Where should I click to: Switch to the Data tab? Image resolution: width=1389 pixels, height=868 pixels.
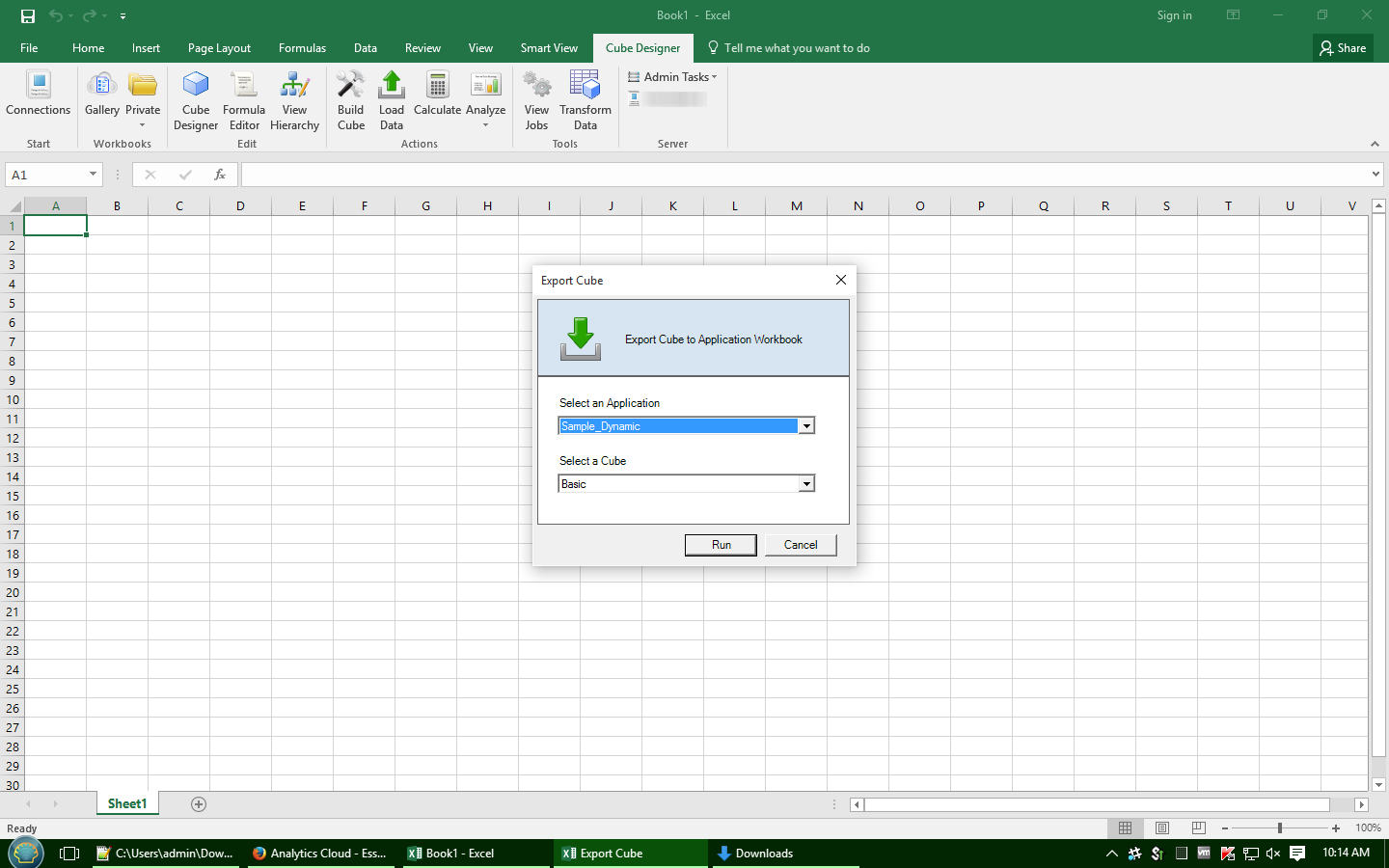point(365,48)
